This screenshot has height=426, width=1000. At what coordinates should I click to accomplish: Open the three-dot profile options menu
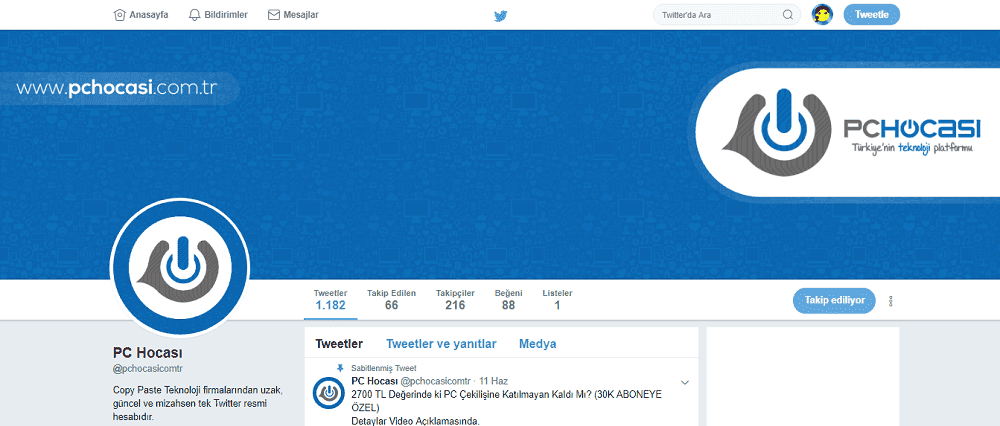point(890,301)
